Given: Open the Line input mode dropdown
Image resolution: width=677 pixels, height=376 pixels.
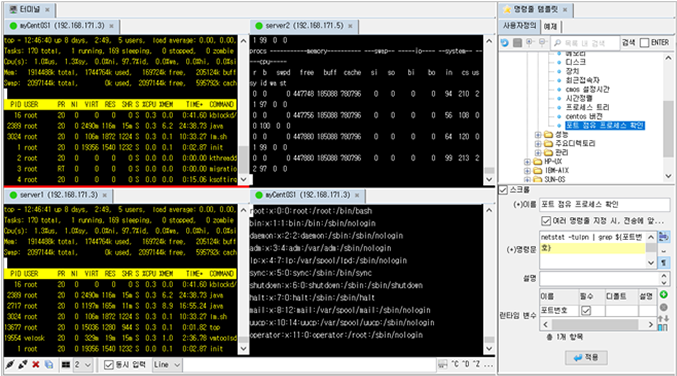Looking at the screenshot, I should [x=167, y=365].
